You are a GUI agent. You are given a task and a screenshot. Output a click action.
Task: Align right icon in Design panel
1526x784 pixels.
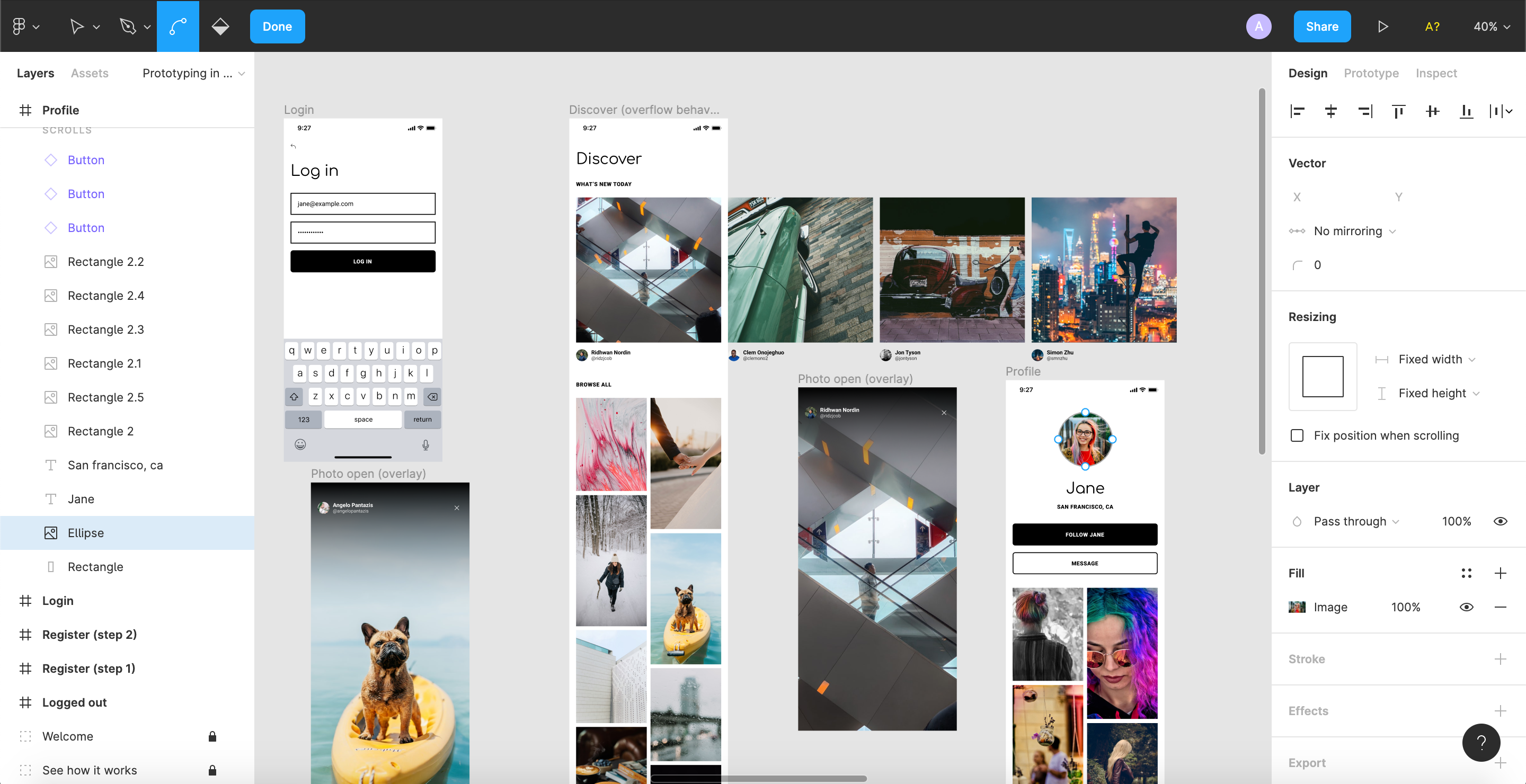coord(1365,111)
